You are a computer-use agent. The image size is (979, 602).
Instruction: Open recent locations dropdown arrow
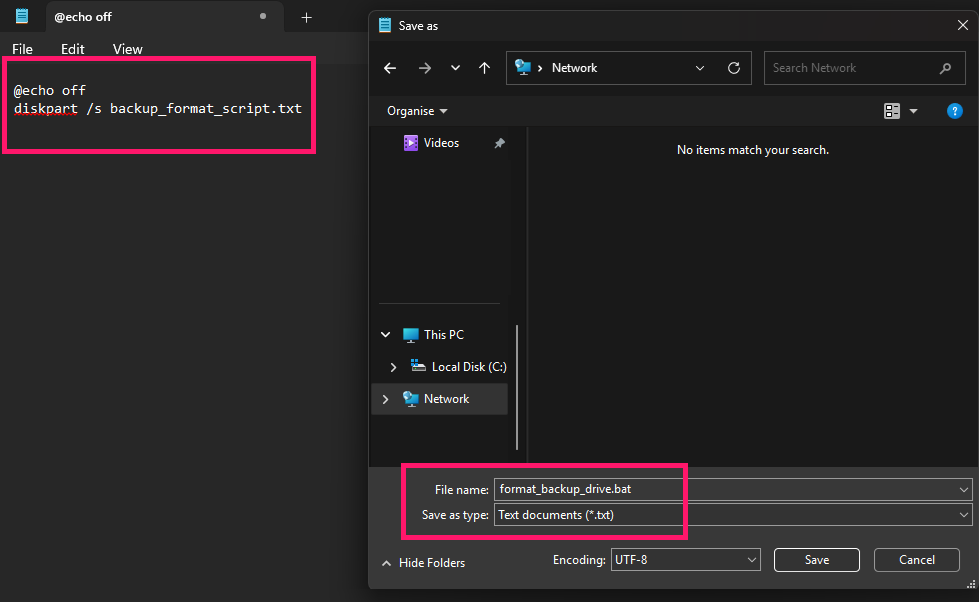[x=455, y=68]
